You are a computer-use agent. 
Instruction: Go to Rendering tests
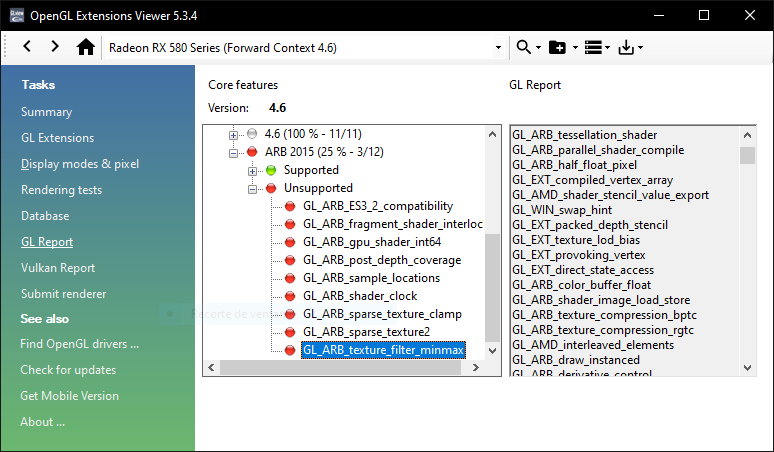61,190
